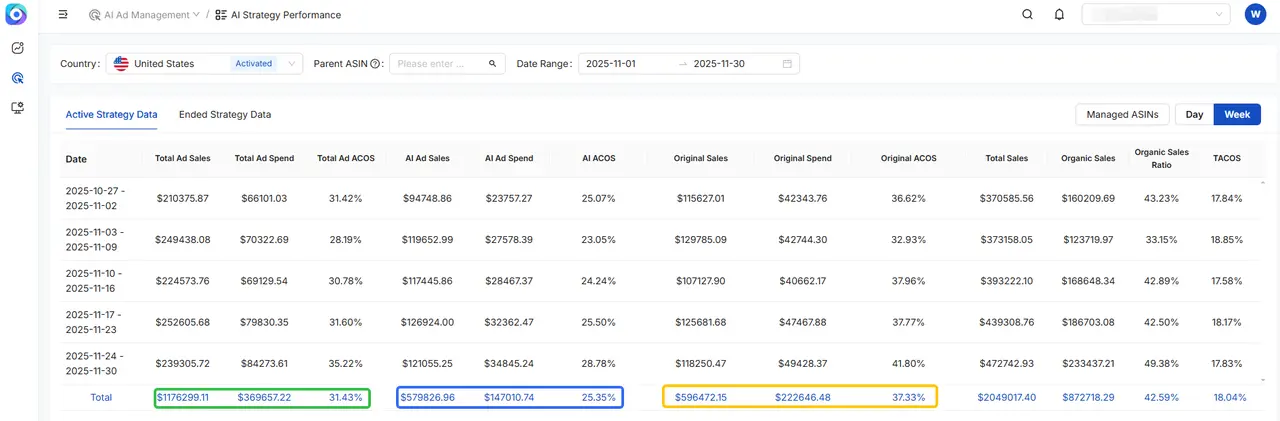Click the app logo in sidebar
This screenshot has height=421, width=1280.
(18, 16)
